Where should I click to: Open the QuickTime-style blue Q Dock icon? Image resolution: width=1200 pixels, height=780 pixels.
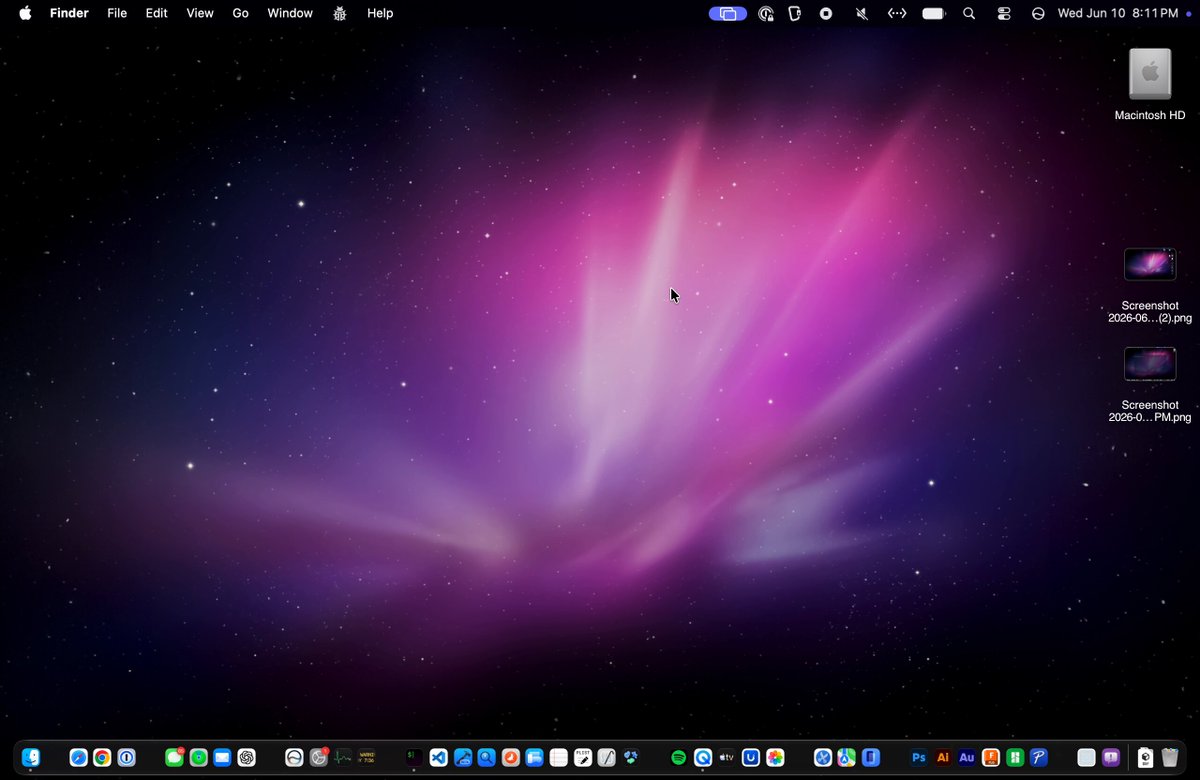(x=703, y=758)
